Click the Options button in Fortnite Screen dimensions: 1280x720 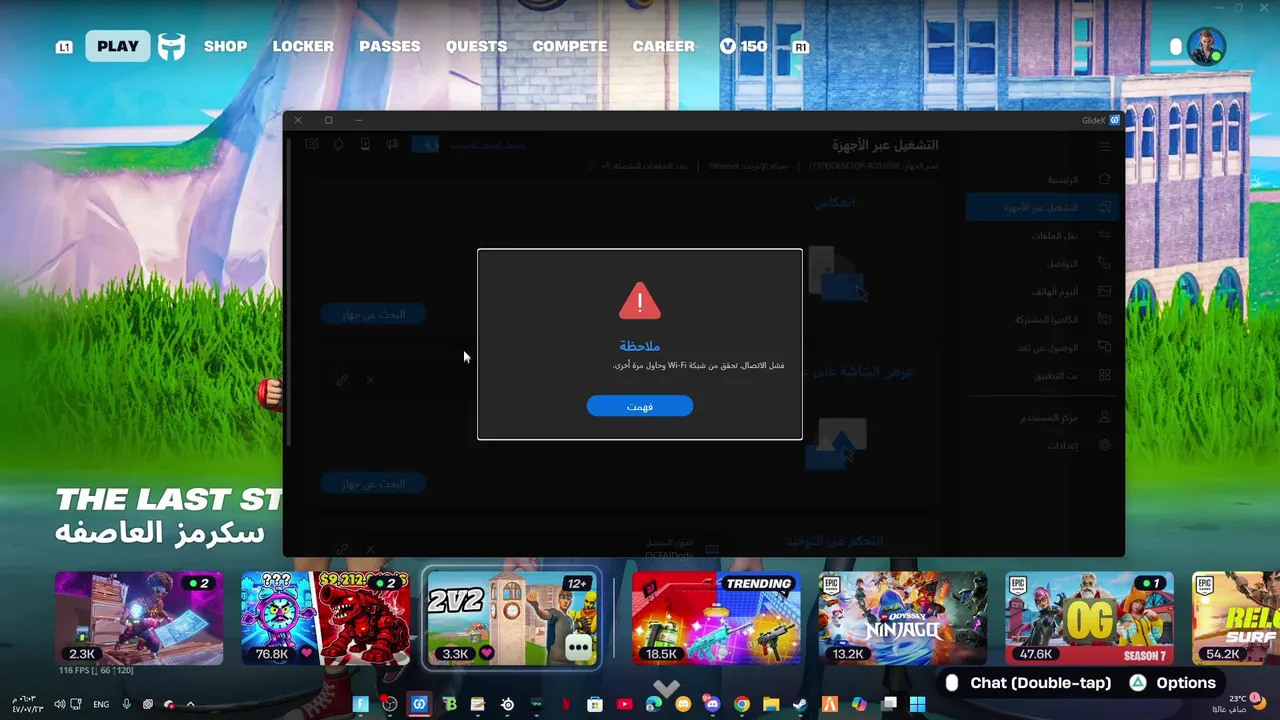point(1173,683)
